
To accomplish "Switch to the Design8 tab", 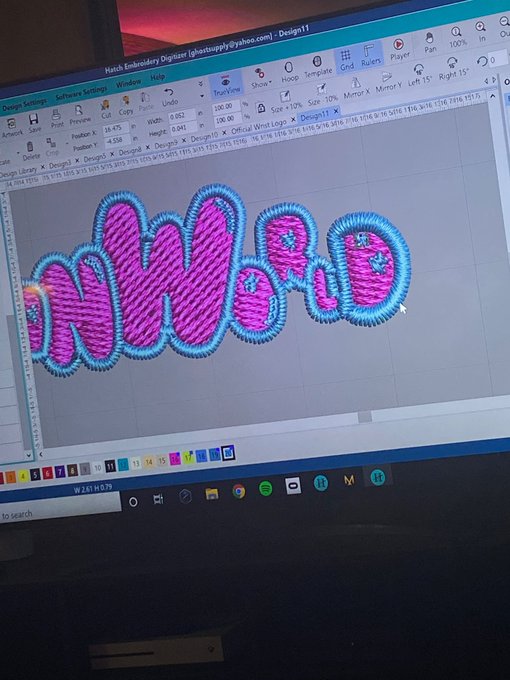I will pos(130,151).
